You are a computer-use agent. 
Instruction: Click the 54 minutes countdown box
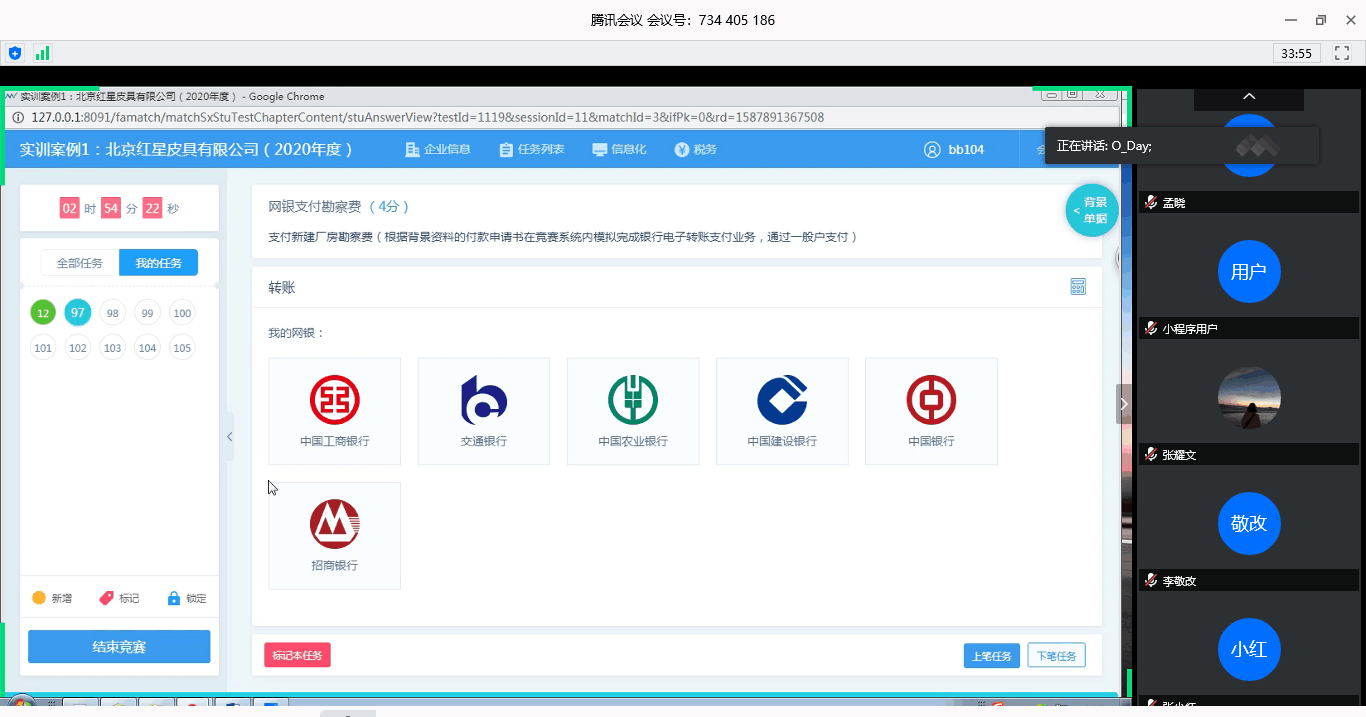[111, 208]
